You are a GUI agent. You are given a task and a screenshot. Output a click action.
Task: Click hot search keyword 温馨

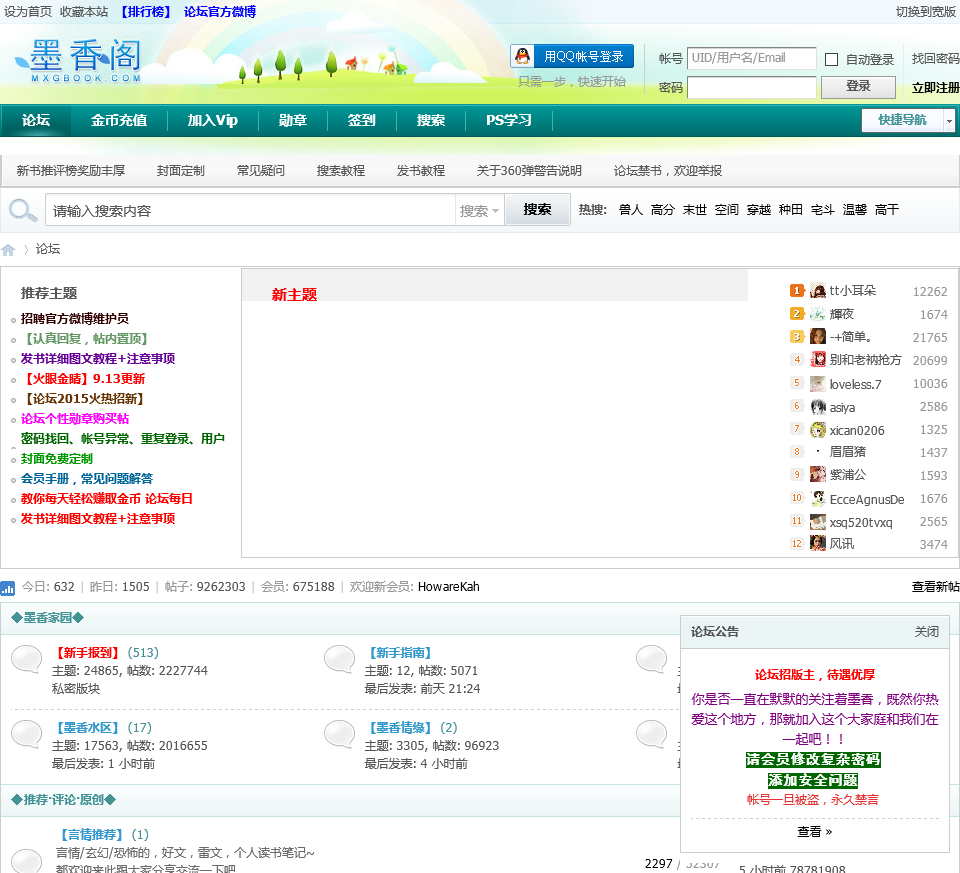pos(855,210)
